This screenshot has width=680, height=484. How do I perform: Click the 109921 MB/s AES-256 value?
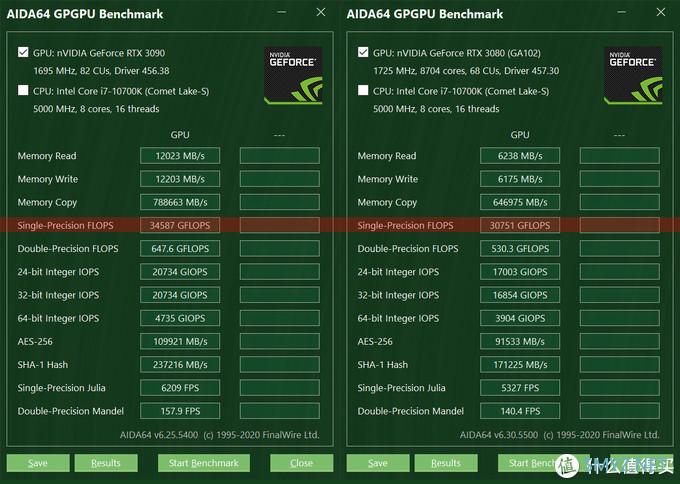tap(180, 341)
